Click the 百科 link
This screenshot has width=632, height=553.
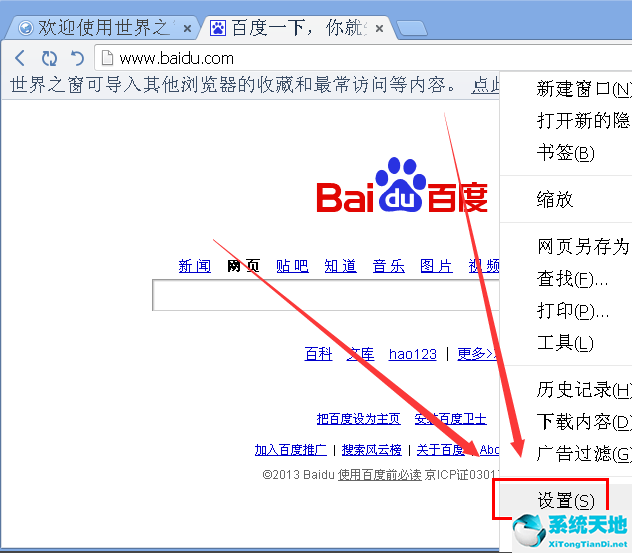(x=318, y=354)
